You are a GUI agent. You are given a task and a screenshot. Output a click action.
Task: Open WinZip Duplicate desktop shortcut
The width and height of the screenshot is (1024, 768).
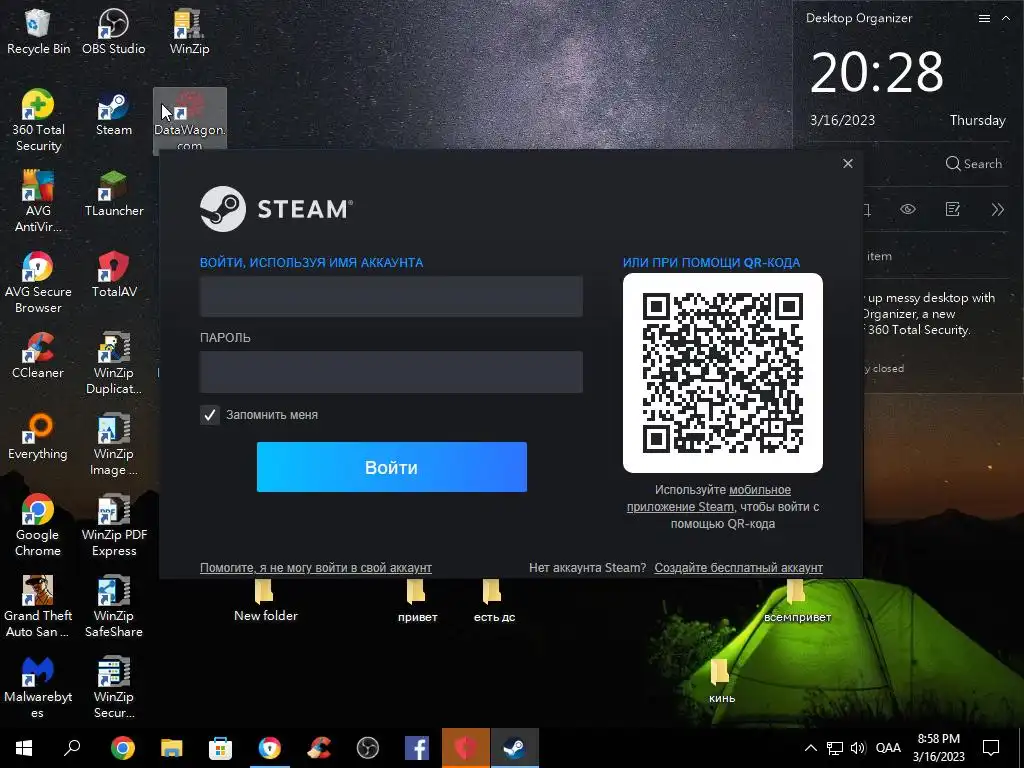click(114, 363)
